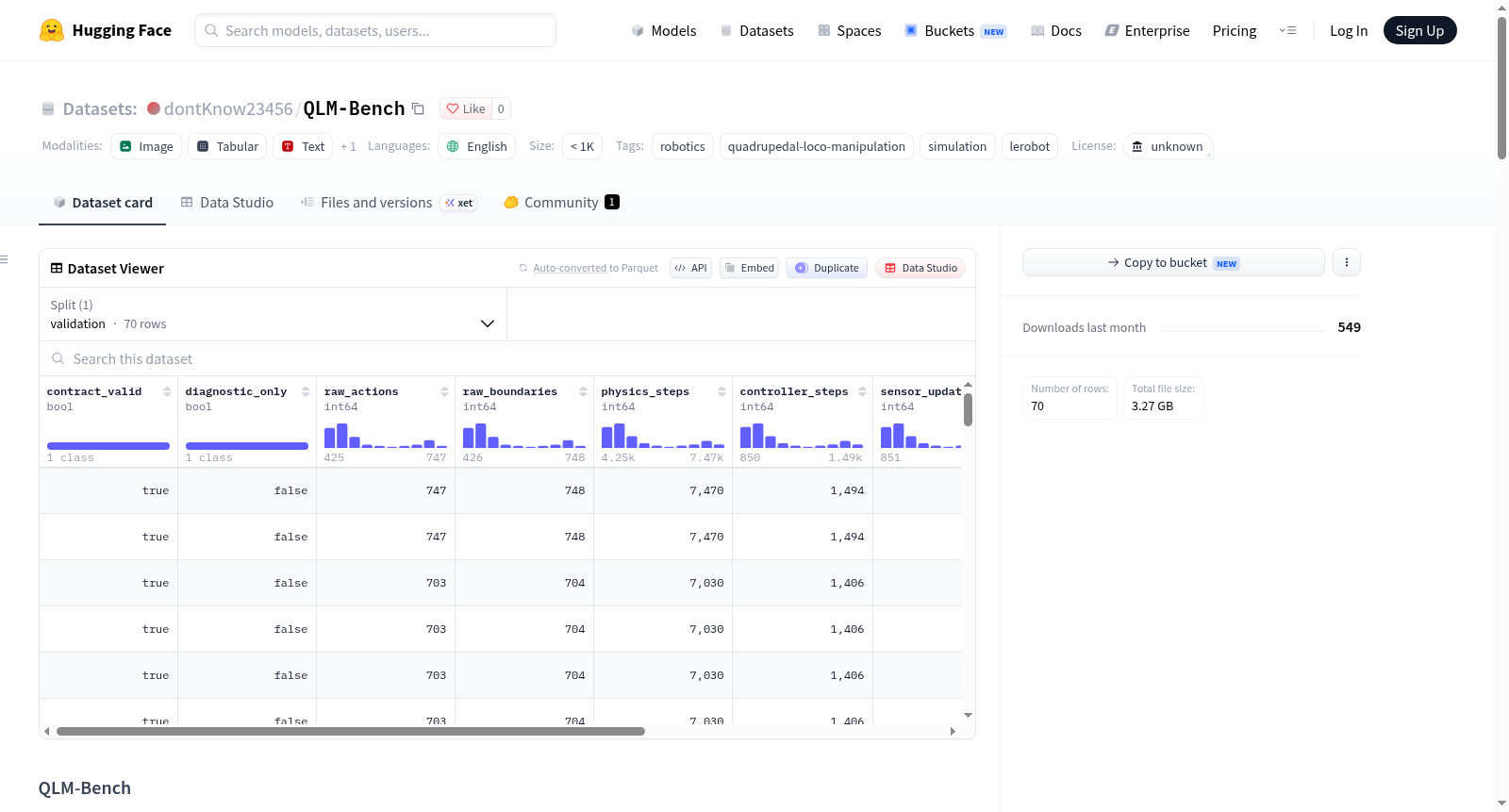Select the quadrupedal-loco-manipulation tag

(x=816, y=146)
